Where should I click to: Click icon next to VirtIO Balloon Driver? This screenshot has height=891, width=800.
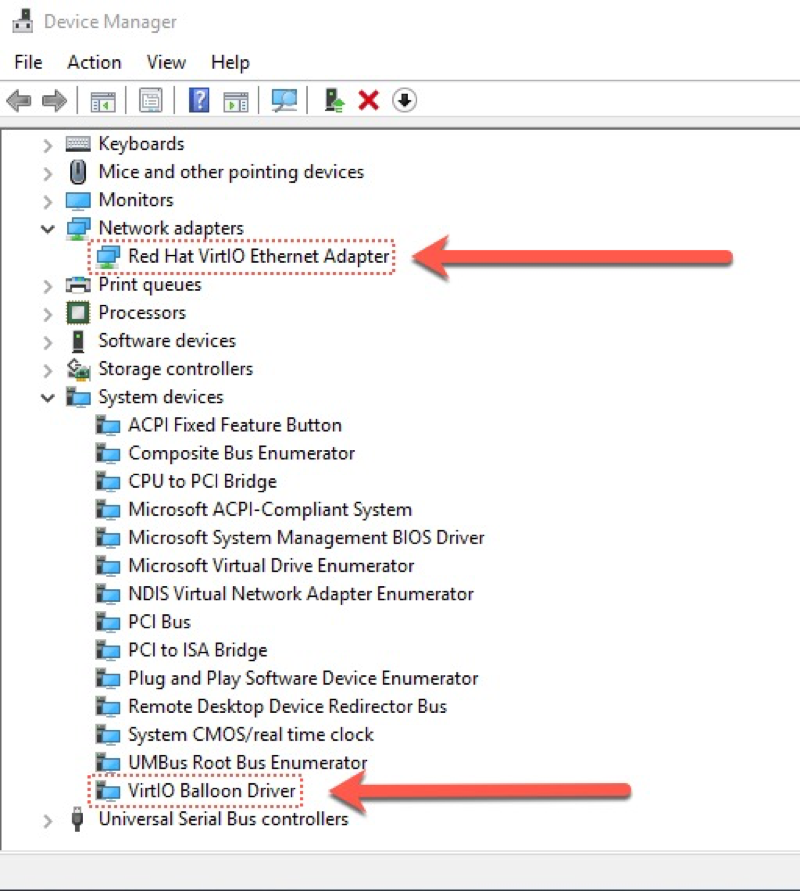[108, 790]
